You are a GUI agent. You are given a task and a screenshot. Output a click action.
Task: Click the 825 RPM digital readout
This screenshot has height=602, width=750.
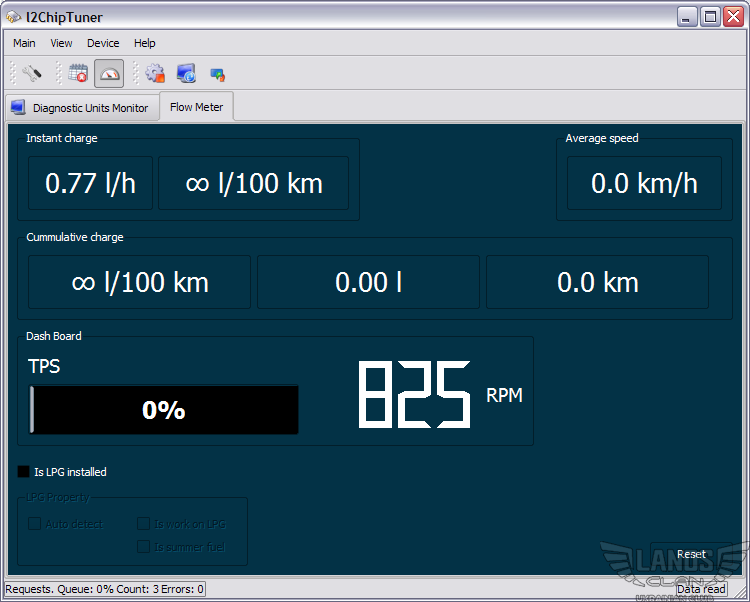415,396
